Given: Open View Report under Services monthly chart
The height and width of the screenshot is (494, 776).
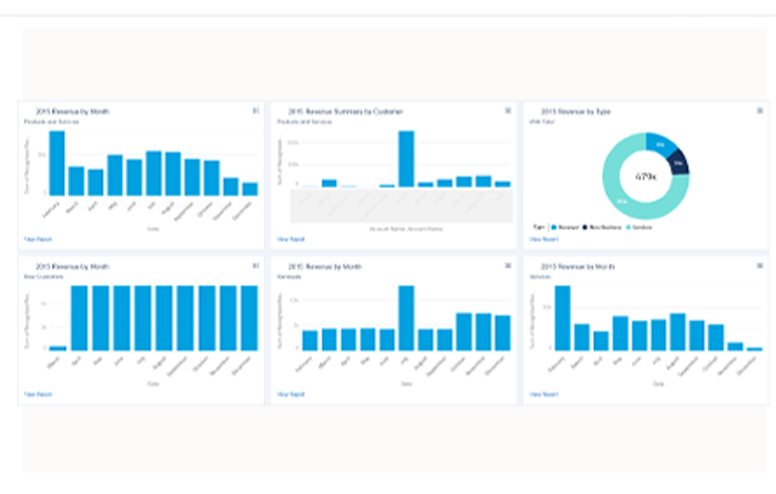Looking at the screenshot, I should pyautogui.click(x=544, y=395).
